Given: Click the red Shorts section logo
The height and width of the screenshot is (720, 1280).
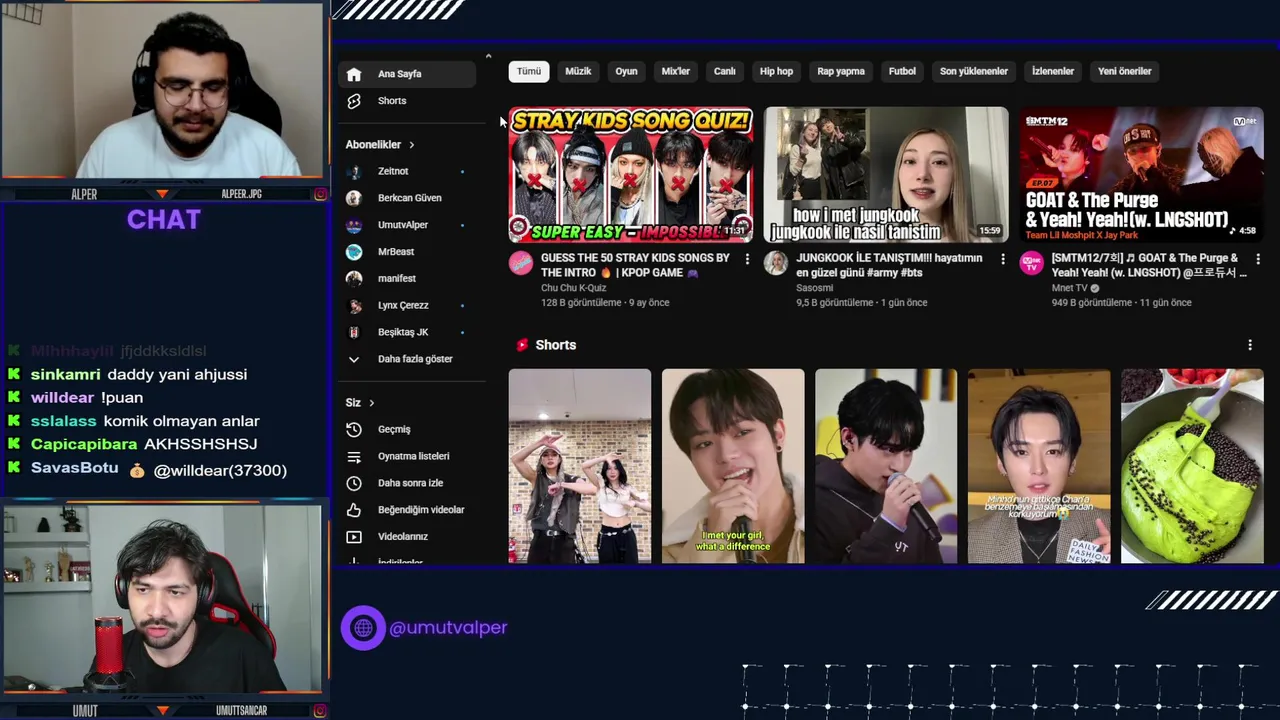Looking at the screenshot, I should click(521, 345).
